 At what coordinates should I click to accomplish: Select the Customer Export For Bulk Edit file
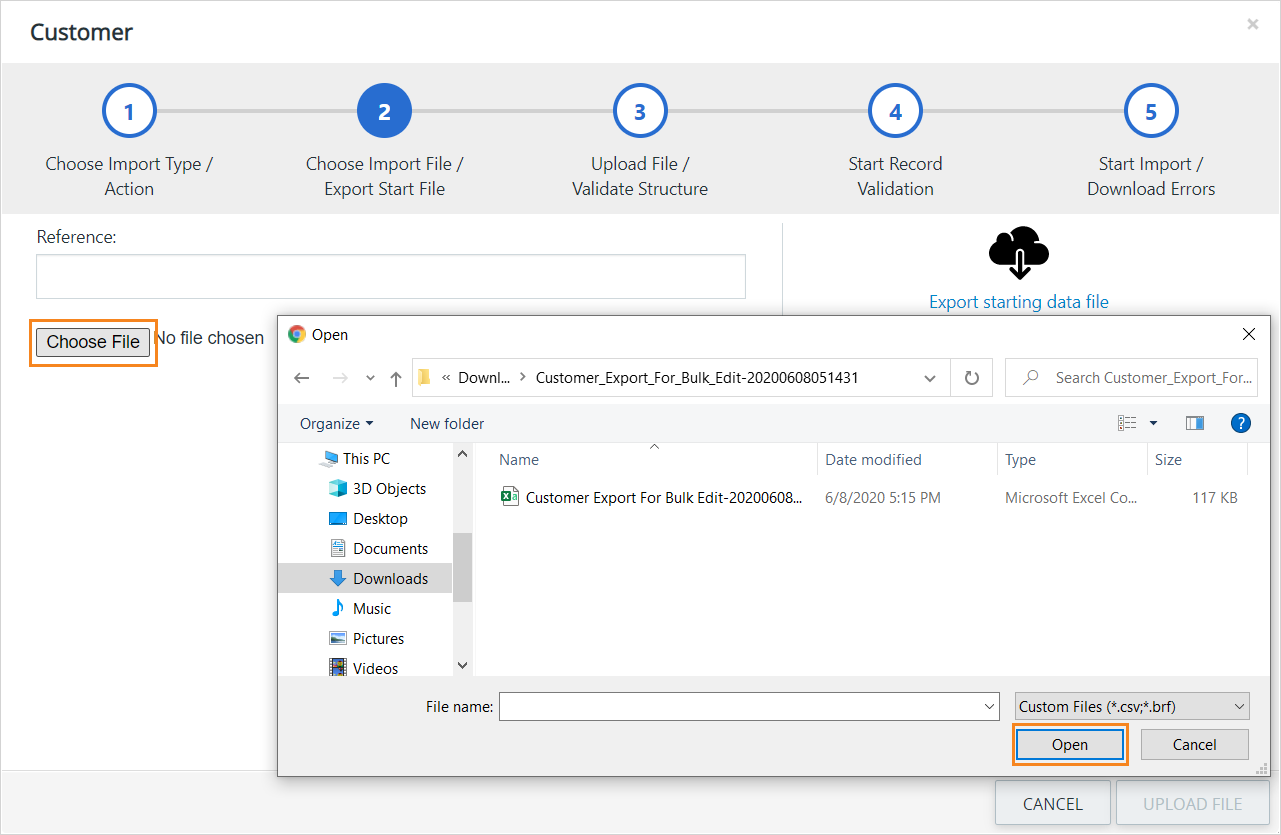663,497
